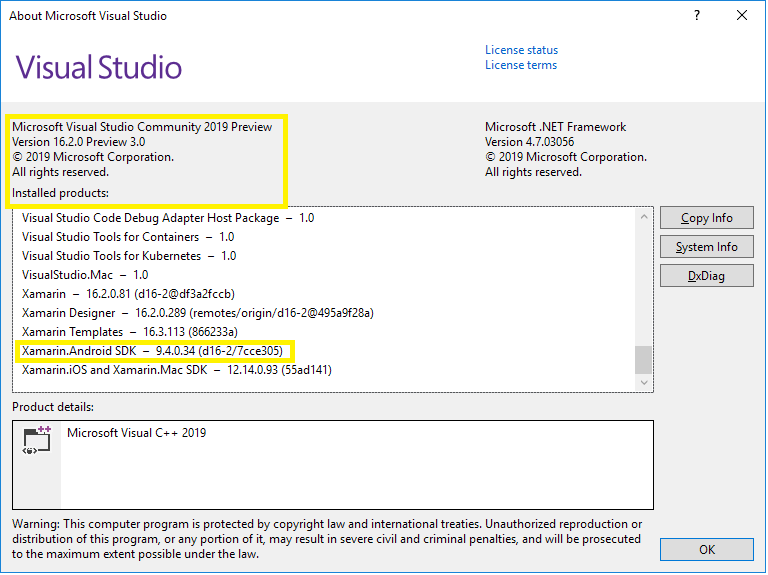The height and width of the screenshot is (575, 768).
Task: Select the Xamarin – 16.2.0.81 entry
Action: (128, 294)
